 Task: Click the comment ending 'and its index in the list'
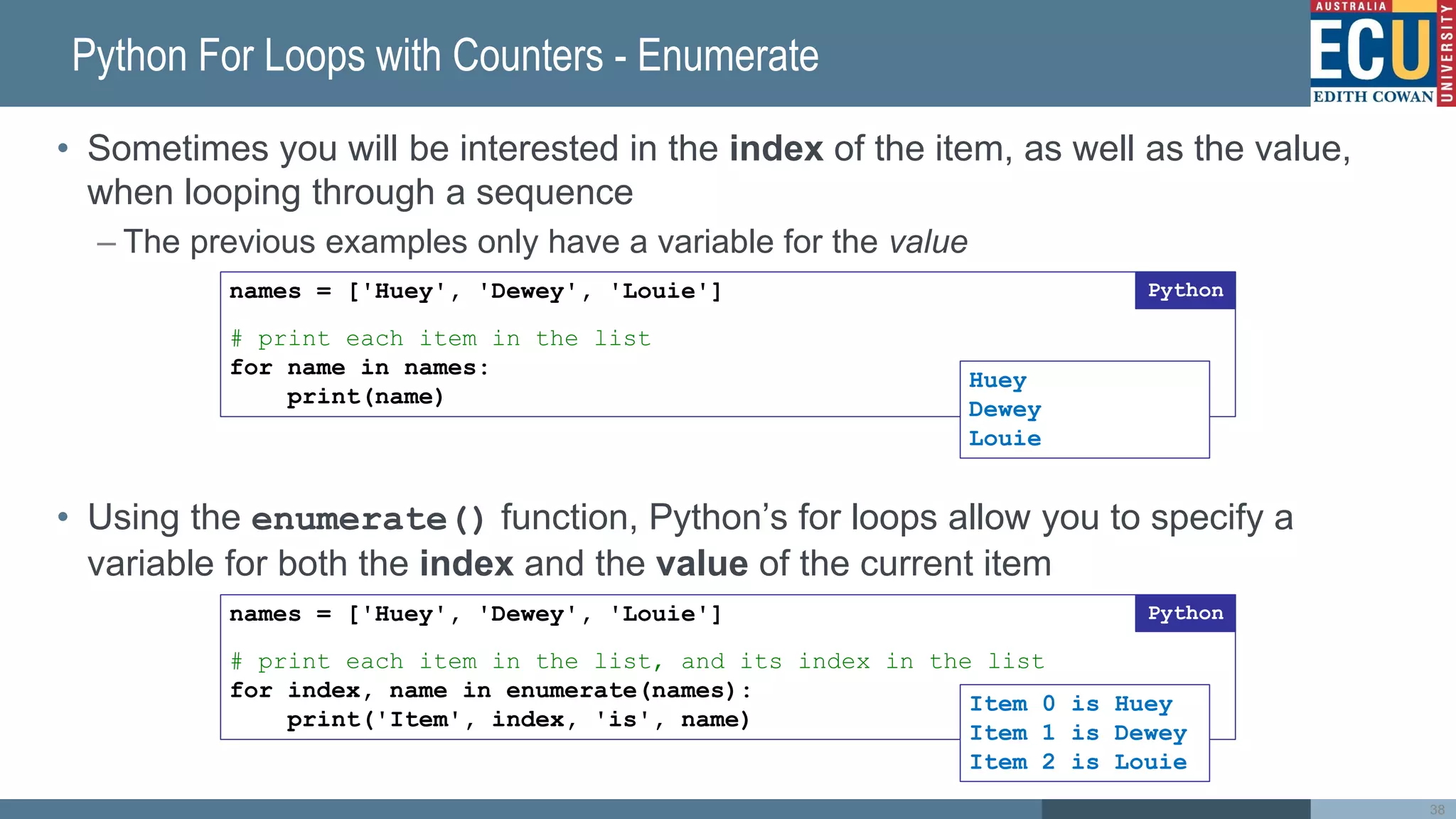pos(637,661)
